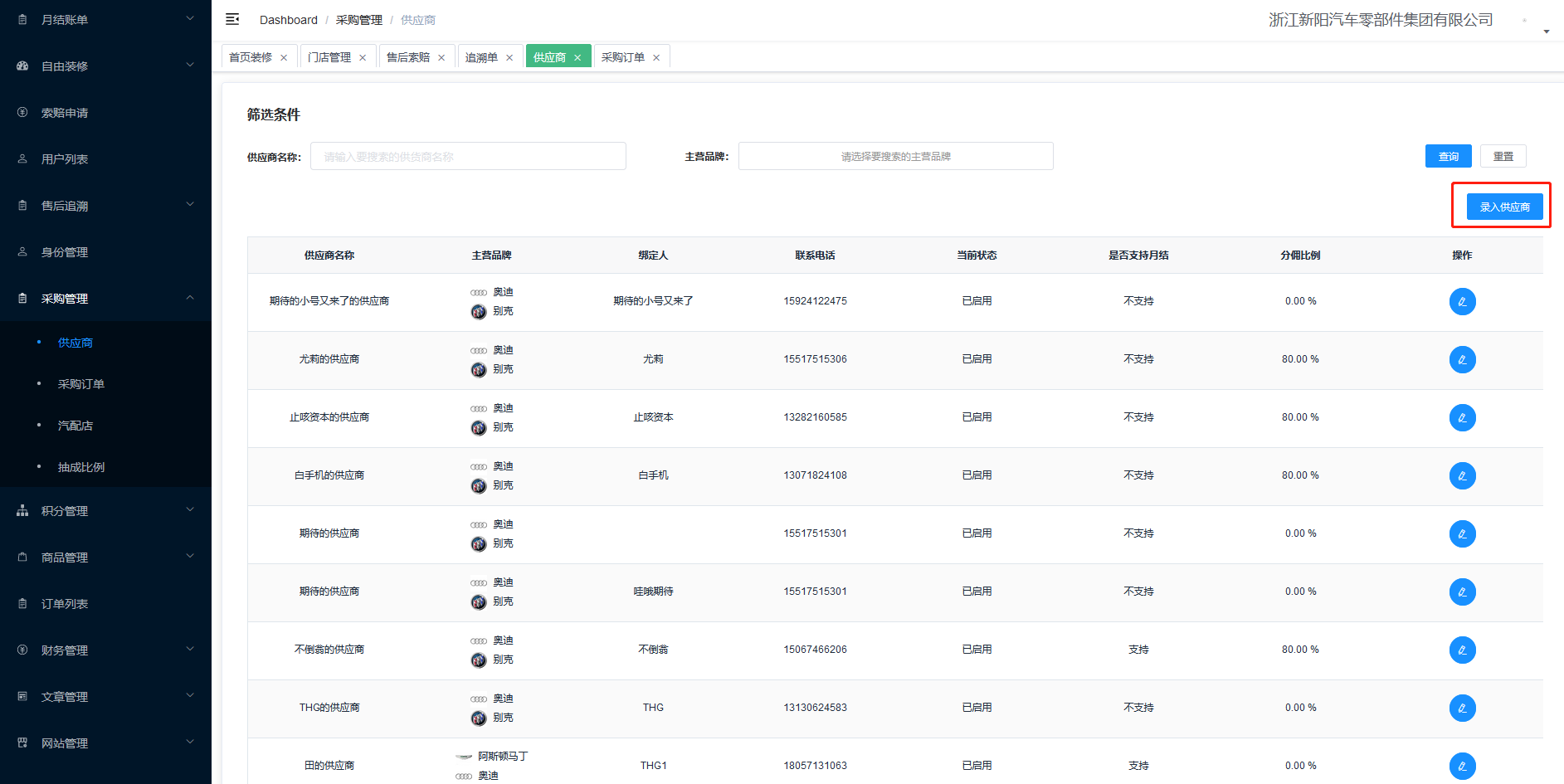Edit the supplier bound to 哇哦期待
Viewport: 1564px width, 784px height.
pos(1462,592)
